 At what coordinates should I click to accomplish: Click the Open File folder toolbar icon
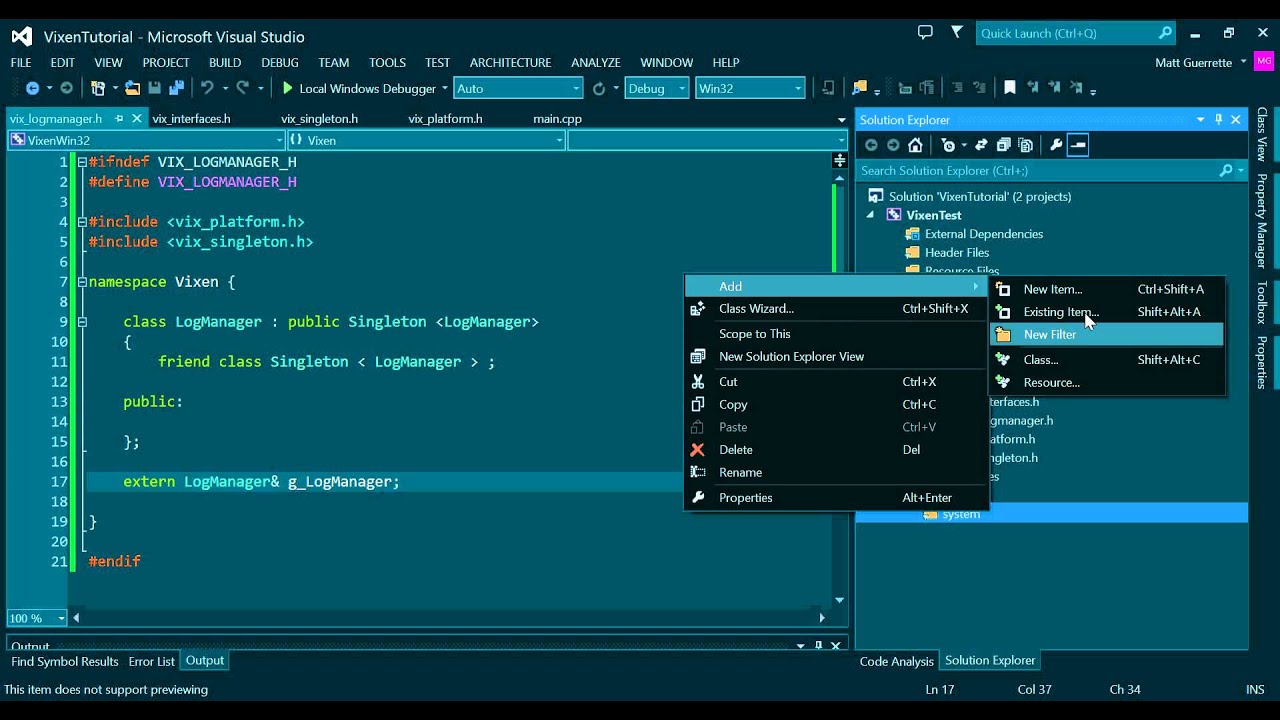click(132, 88)
